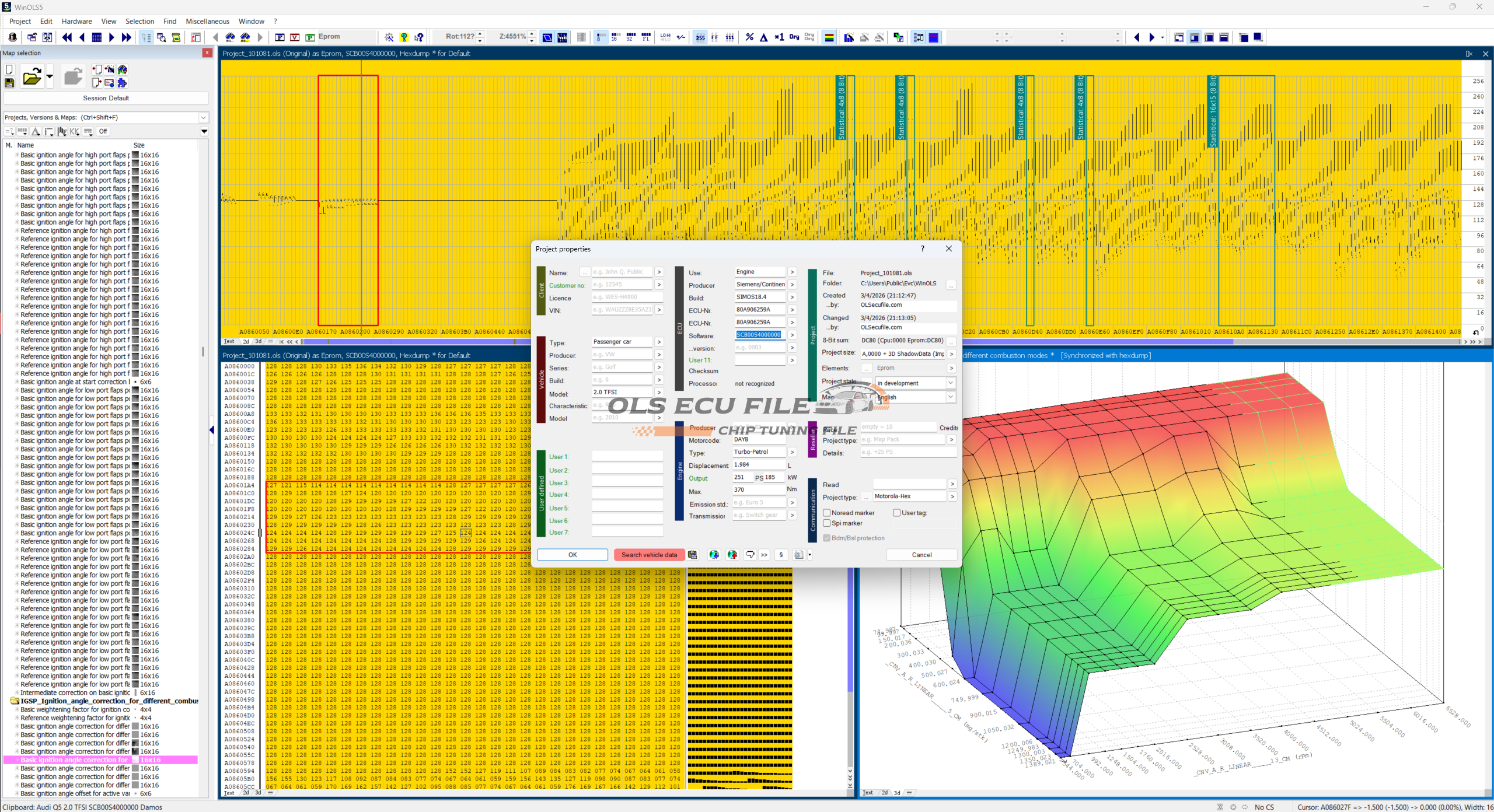Enable the Noread marker checkbox
Image resolution: width=1494 pixels, height=812 pixels.
tap(827, 513)
